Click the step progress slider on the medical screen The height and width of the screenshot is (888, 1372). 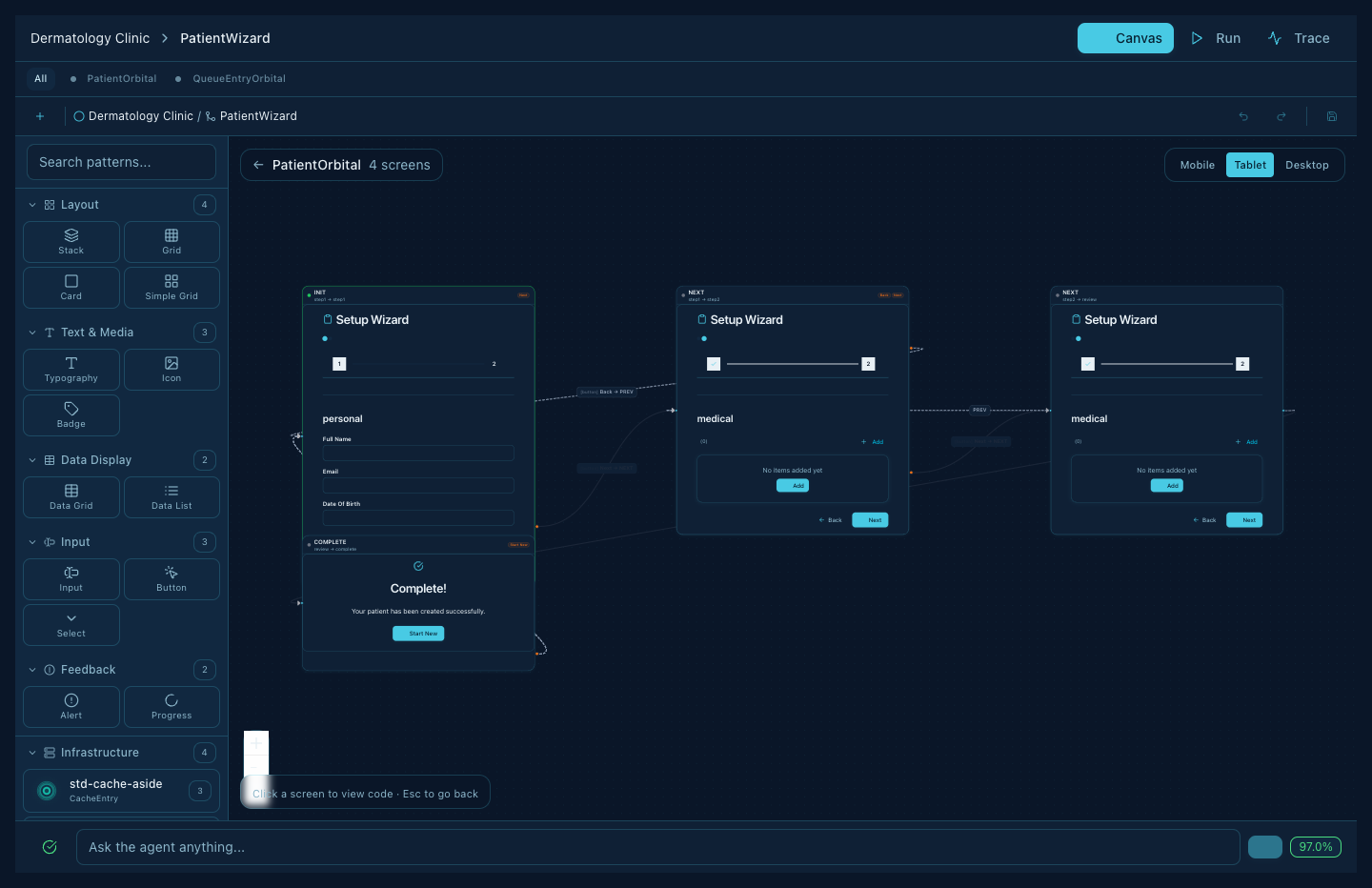[793, 363]
